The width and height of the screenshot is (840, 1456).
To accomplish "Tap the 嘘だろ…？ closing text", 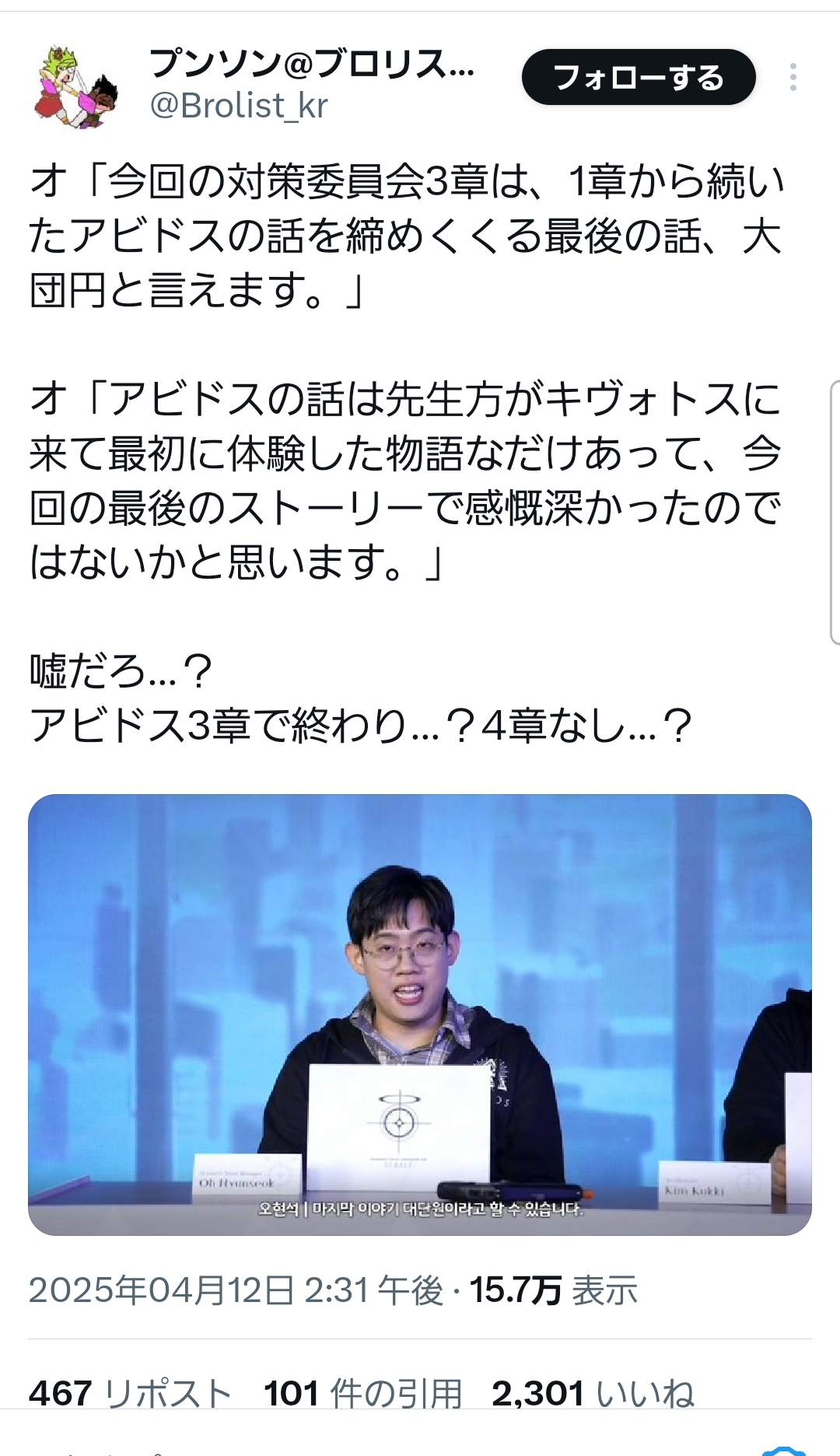I will [x=121, y=671].
